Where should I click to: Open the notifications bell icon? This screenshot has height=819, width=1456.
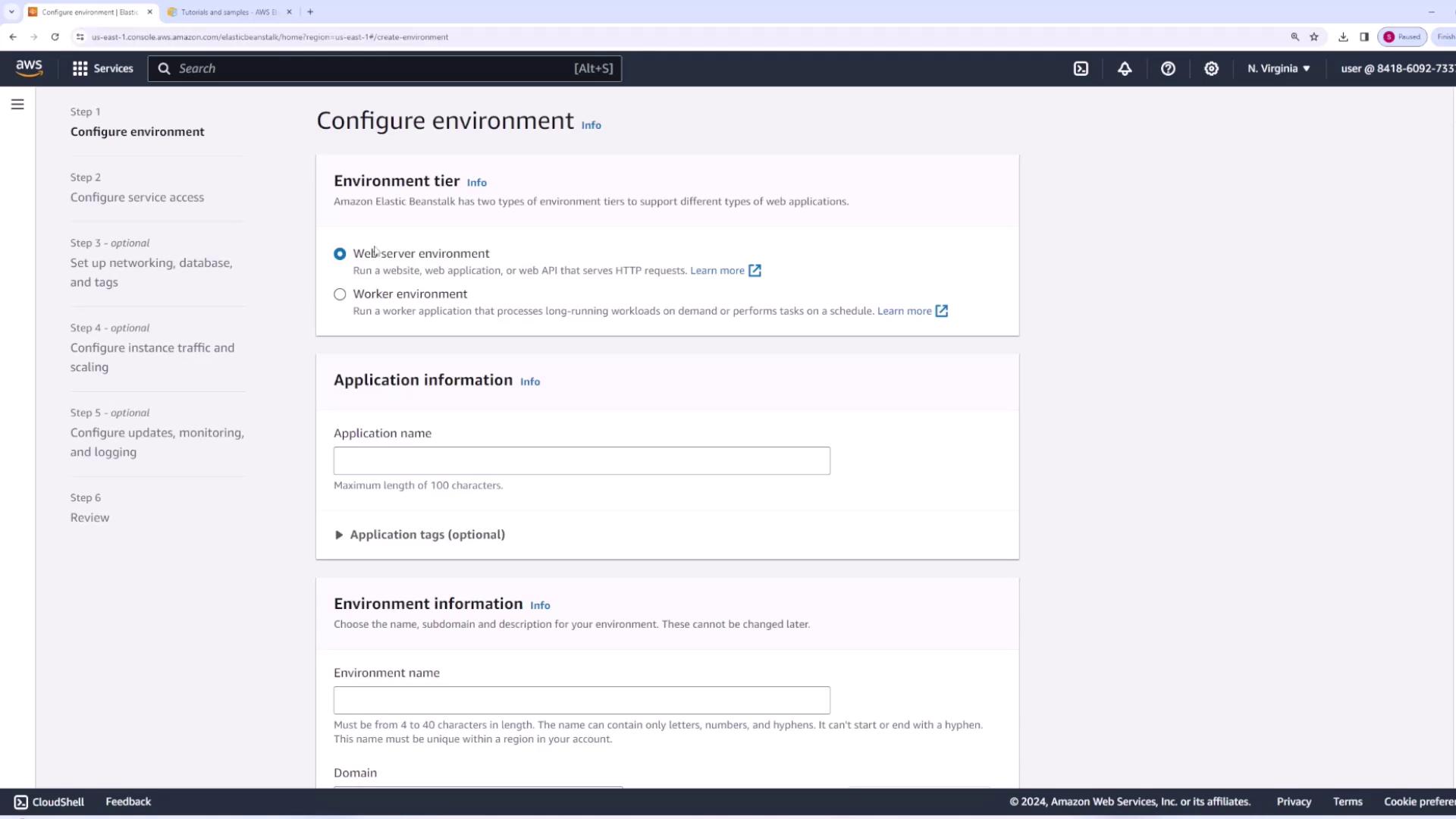[x=1125, y=68]
